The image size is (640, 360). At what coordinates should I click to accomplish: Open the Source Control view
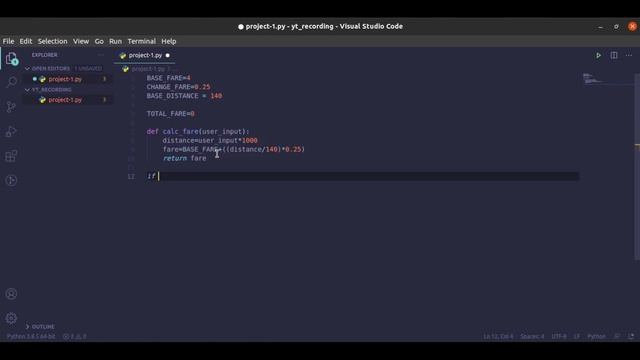click(11, 107)
